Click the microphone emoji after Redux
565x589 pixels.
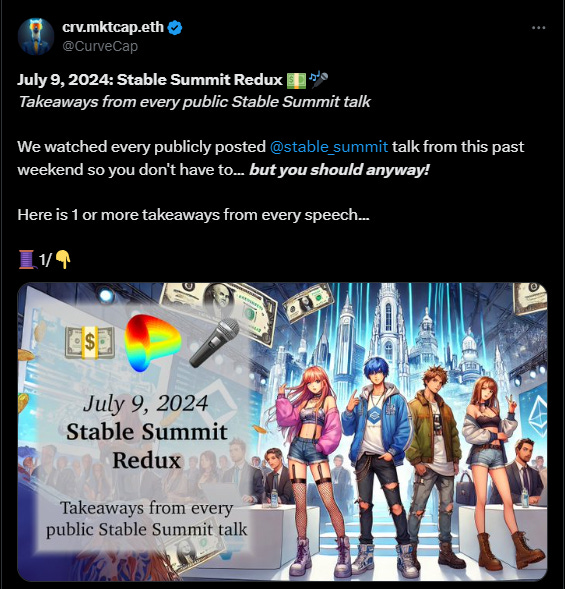point(318,80)
